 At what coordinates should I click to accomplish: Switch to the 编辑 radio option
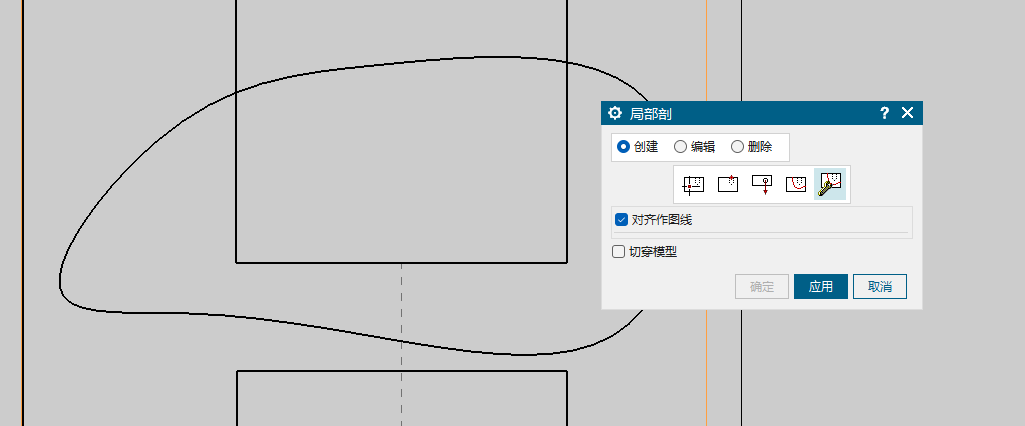pos(681,147)
